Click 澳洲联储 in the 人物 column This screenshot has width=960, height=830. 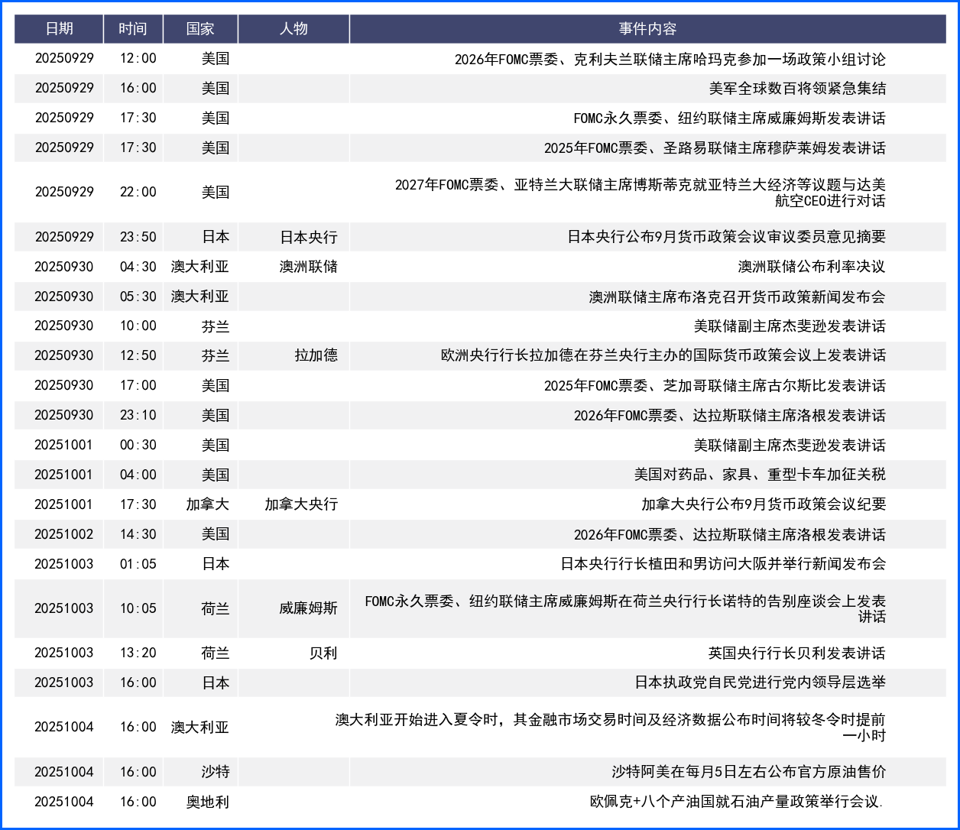coord(309,267)
